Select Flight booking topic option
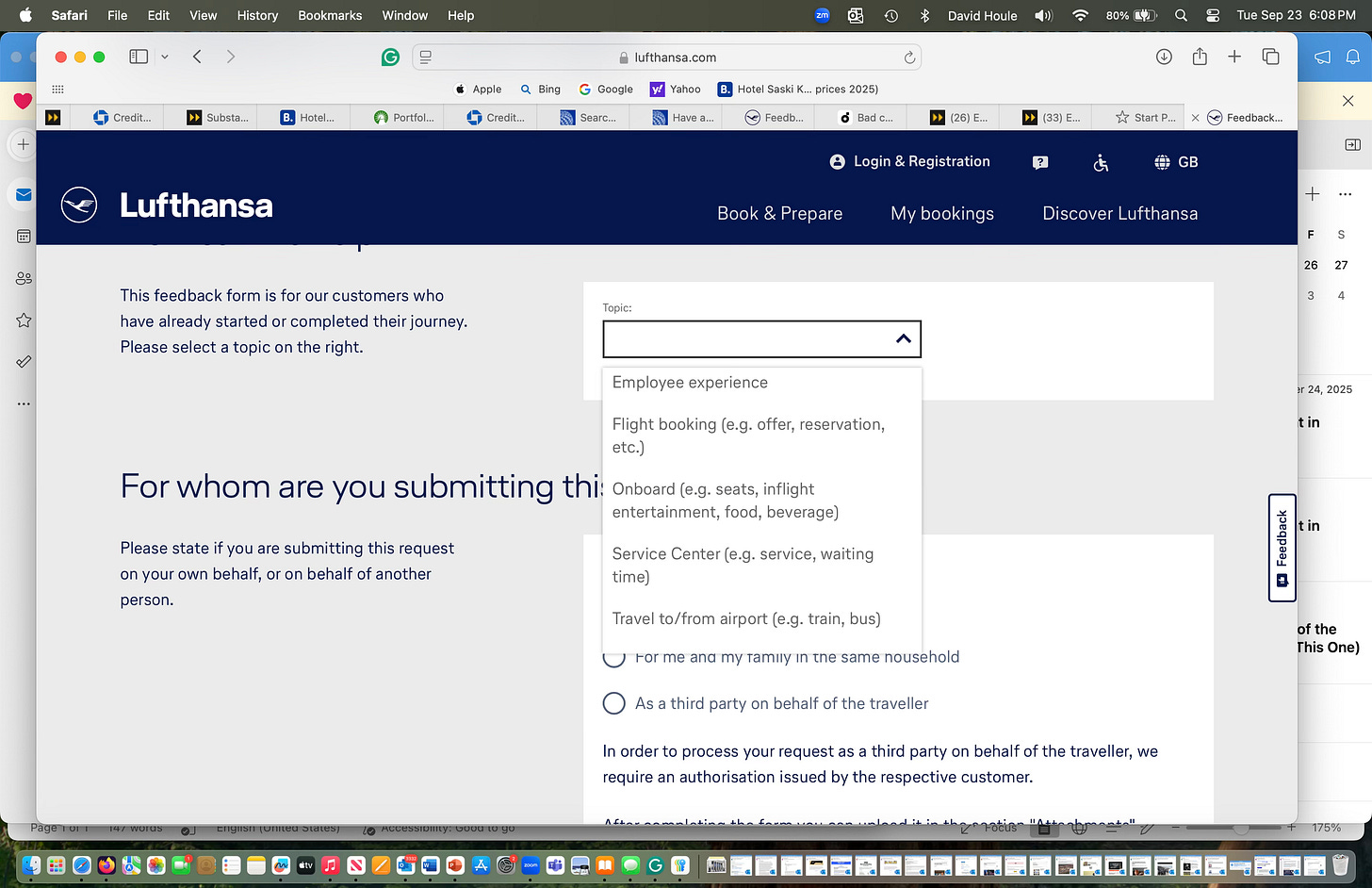Viewport: 1372px width, 888px height. click(761, 436)
